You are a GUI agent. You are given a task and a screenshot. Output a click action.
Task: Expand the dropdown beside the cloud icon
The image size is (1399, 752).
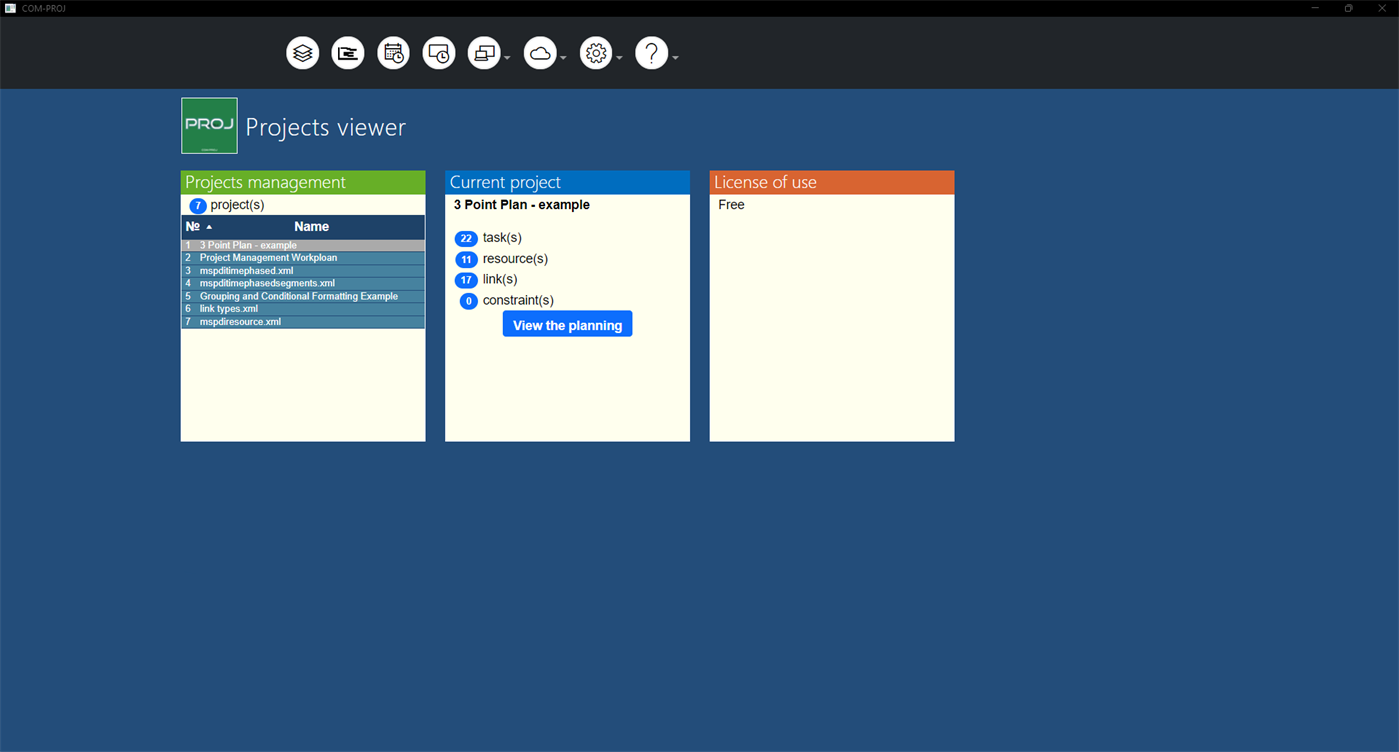[x=562, y=57]
